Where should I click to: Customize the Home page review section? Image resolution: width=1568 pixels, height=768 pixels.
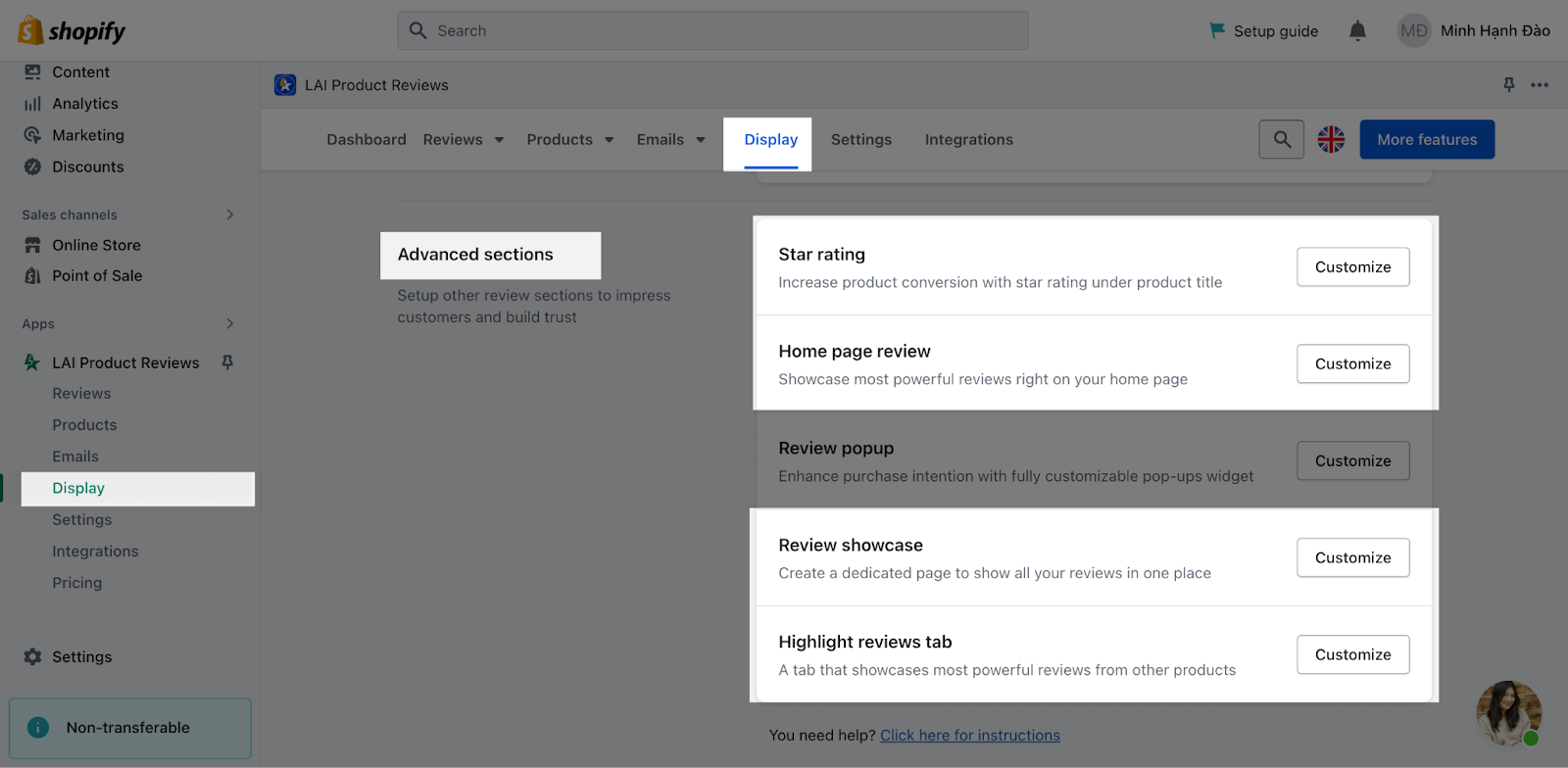(1352, 363)
